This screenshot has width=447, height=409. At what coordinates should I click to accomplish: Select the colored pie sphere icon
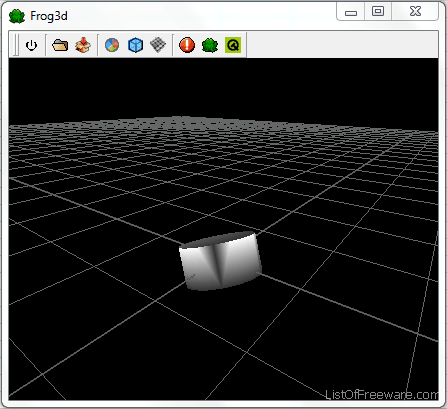[112, 45]
